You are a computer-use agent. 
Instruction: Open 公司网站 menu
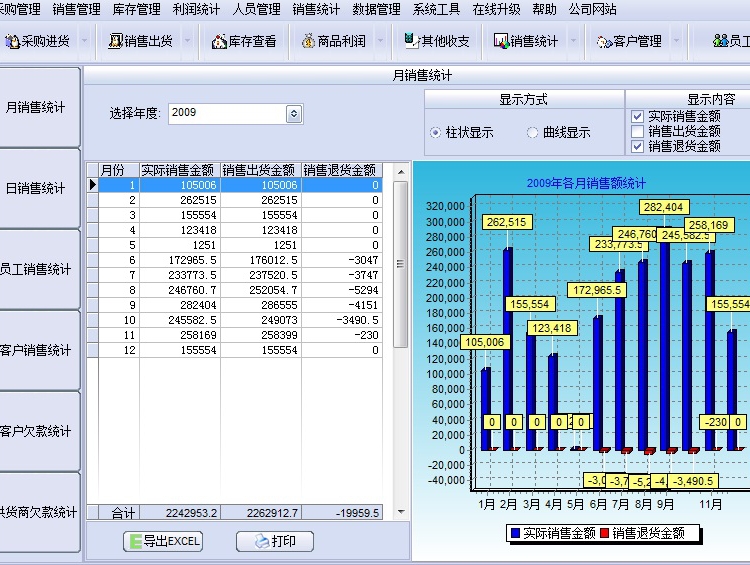[x=593, y=9]
